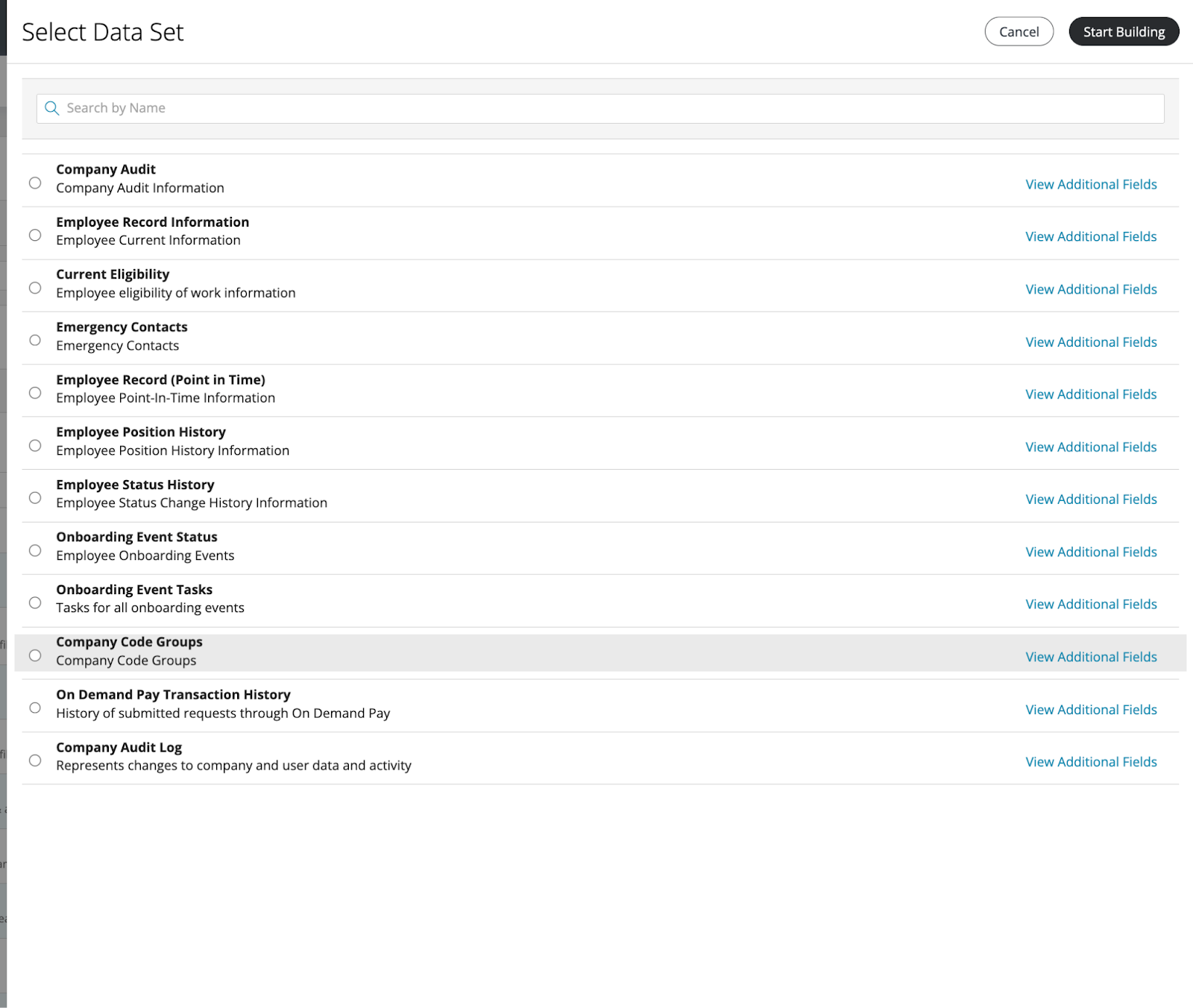
Task: Select Current Eligibility radio option
Action: pos(35,288)
